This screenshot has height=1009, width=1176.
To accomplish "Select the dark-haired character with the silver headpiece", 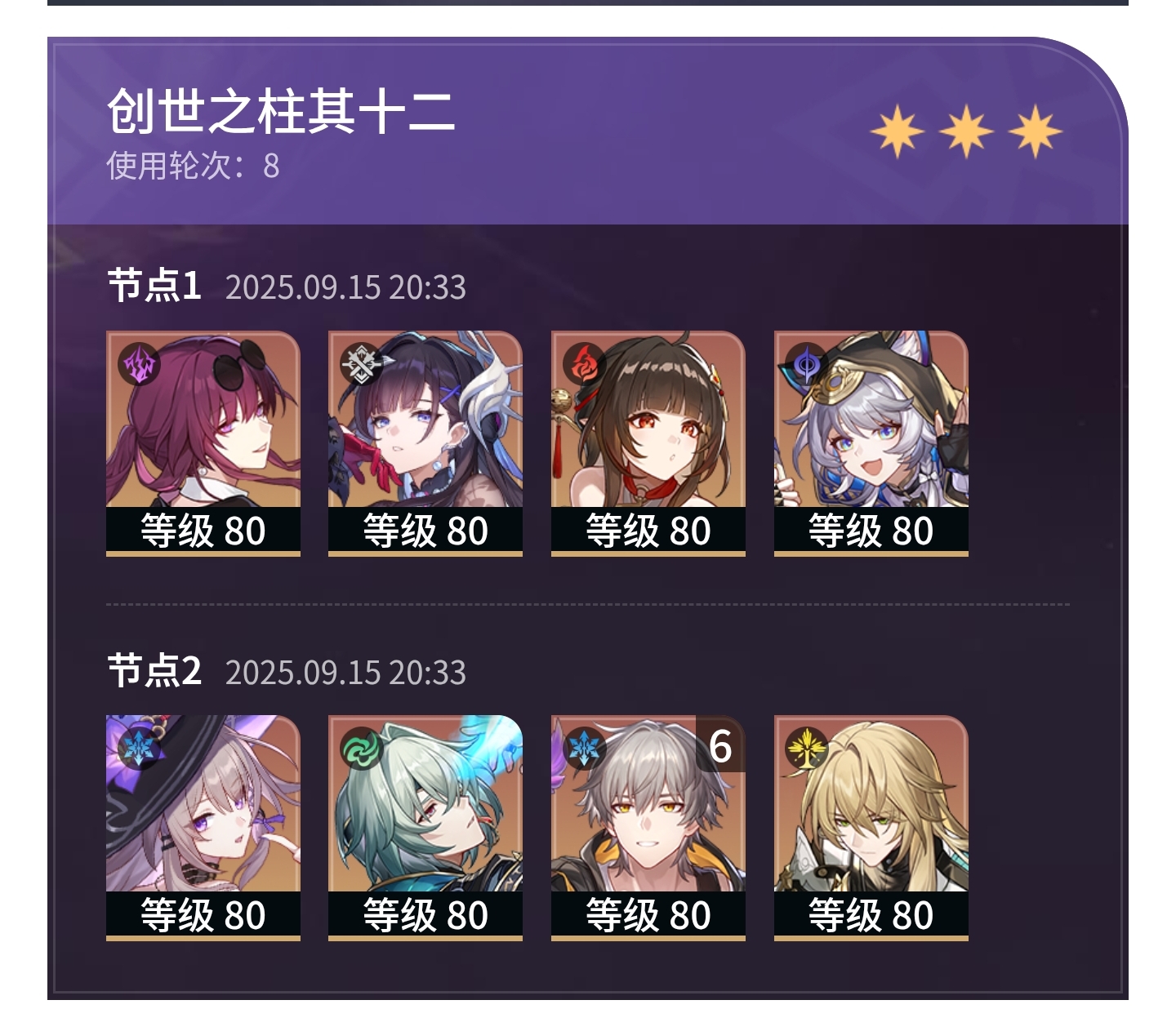I will click(425, 443).
